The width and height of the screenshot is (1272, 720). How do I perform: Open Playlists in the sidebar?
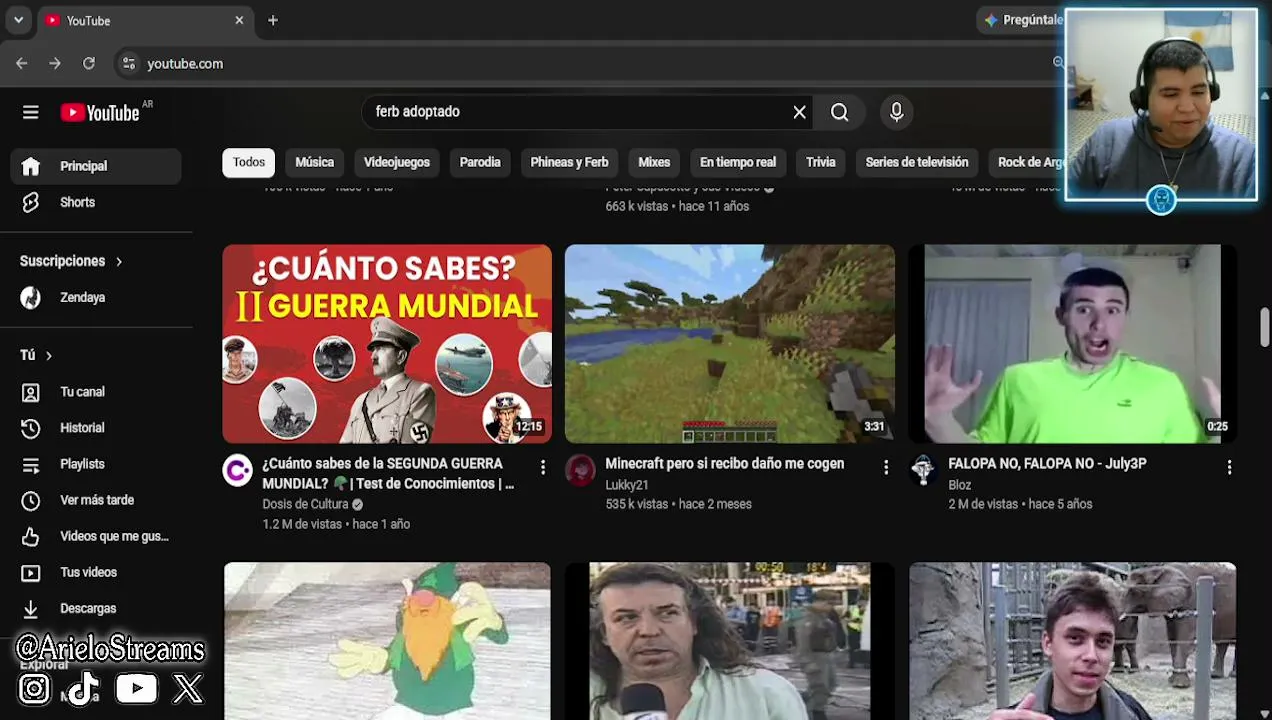pos(96,464)
